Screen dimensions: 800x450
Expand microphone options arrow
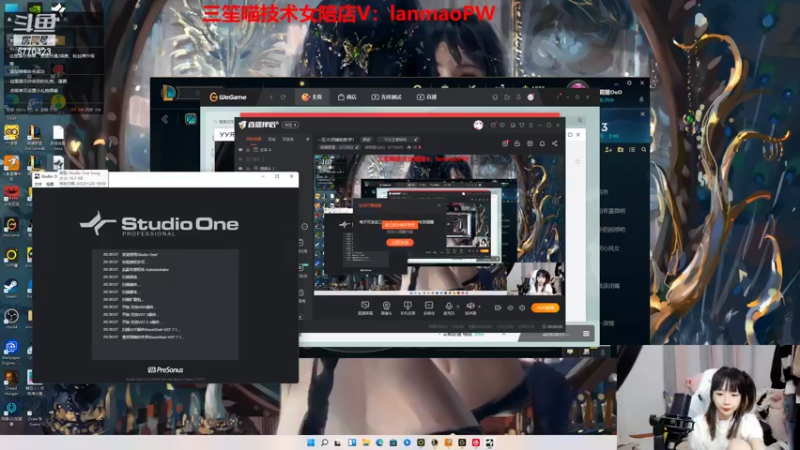(457, 306)
